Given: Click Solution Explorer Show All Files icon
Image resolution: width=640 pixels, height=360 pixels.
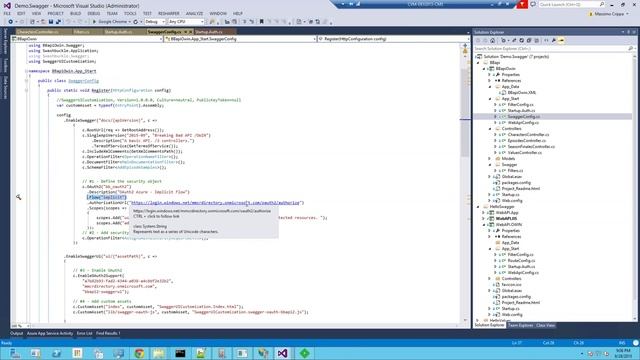Looking at the screenshot, I should coord(536,40).
